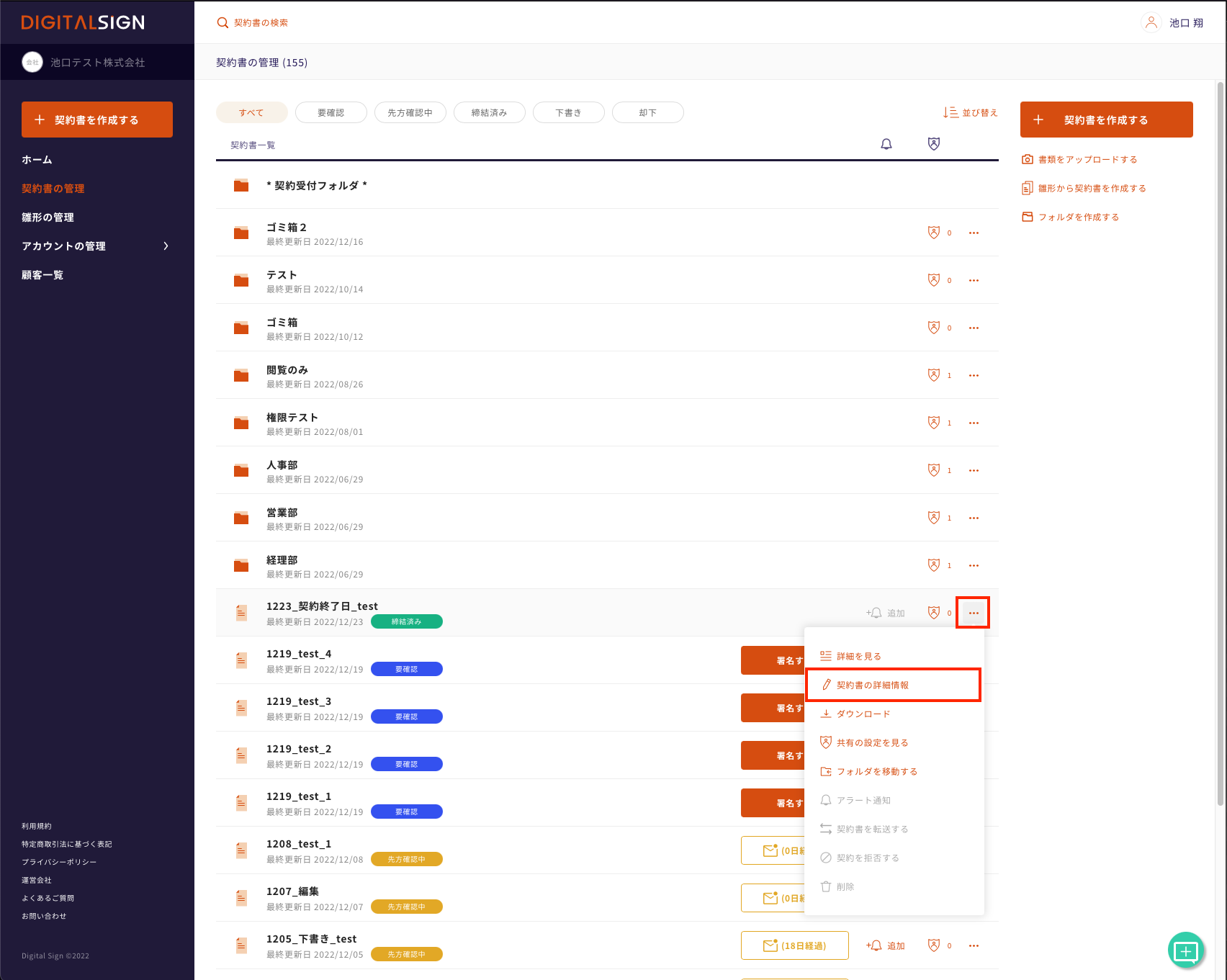This screenshot has height=980, width=1227.
Task: Click the share shield icon for 人事部
Action: (x=934, y=470)
